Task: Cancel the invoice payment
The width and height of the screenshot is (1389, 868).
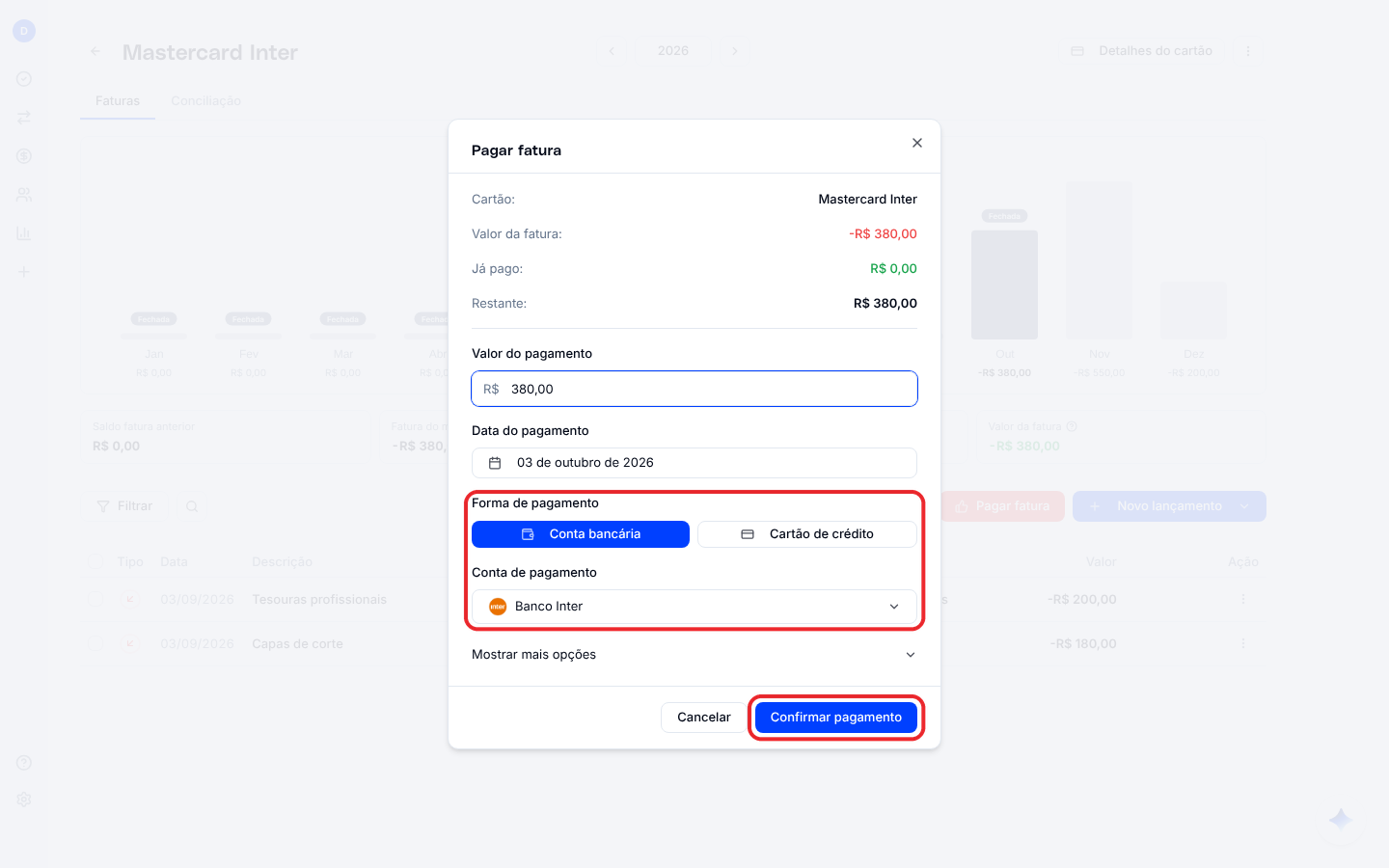Action: click(704, 718)
